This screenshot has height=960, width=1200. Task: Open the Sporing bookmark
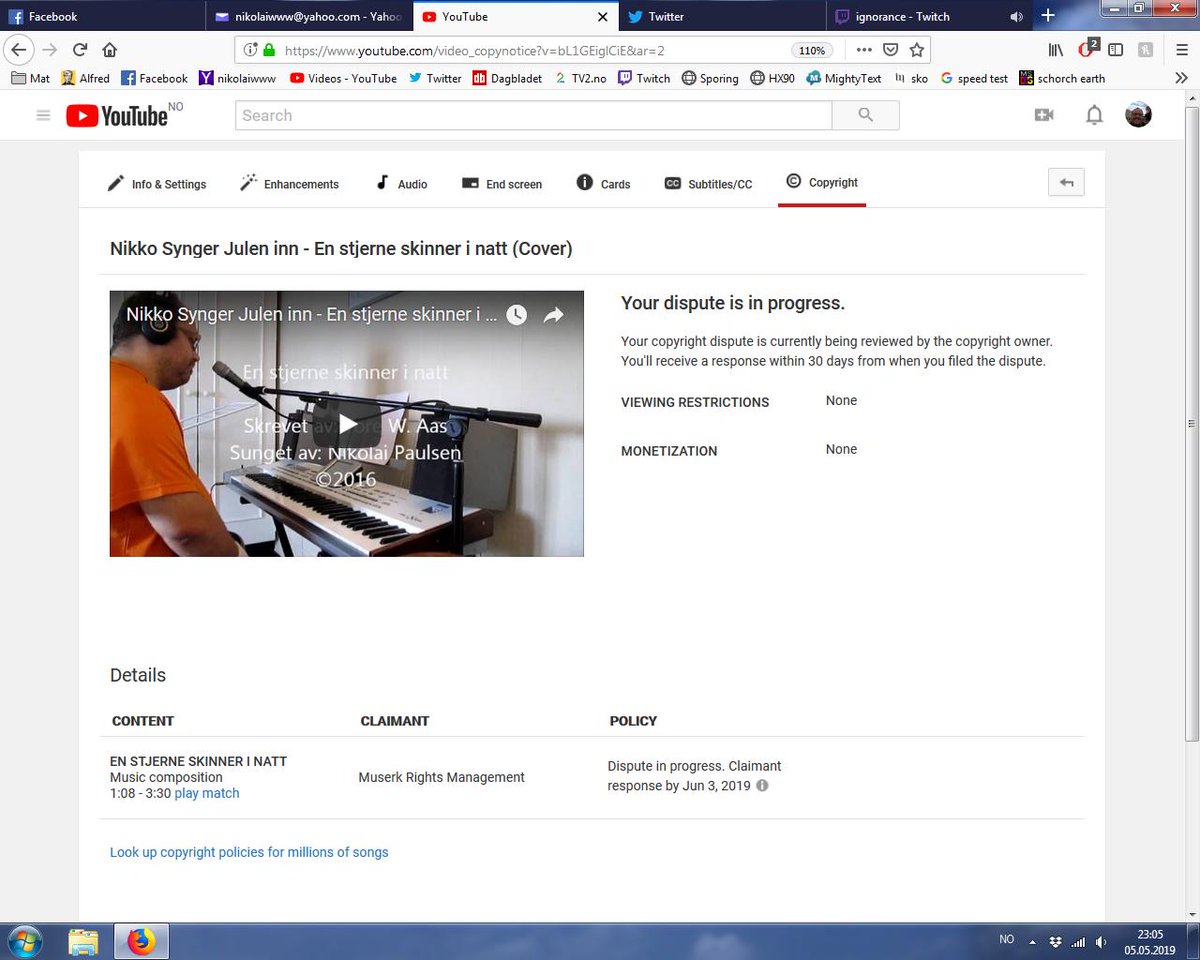[710, 78]
